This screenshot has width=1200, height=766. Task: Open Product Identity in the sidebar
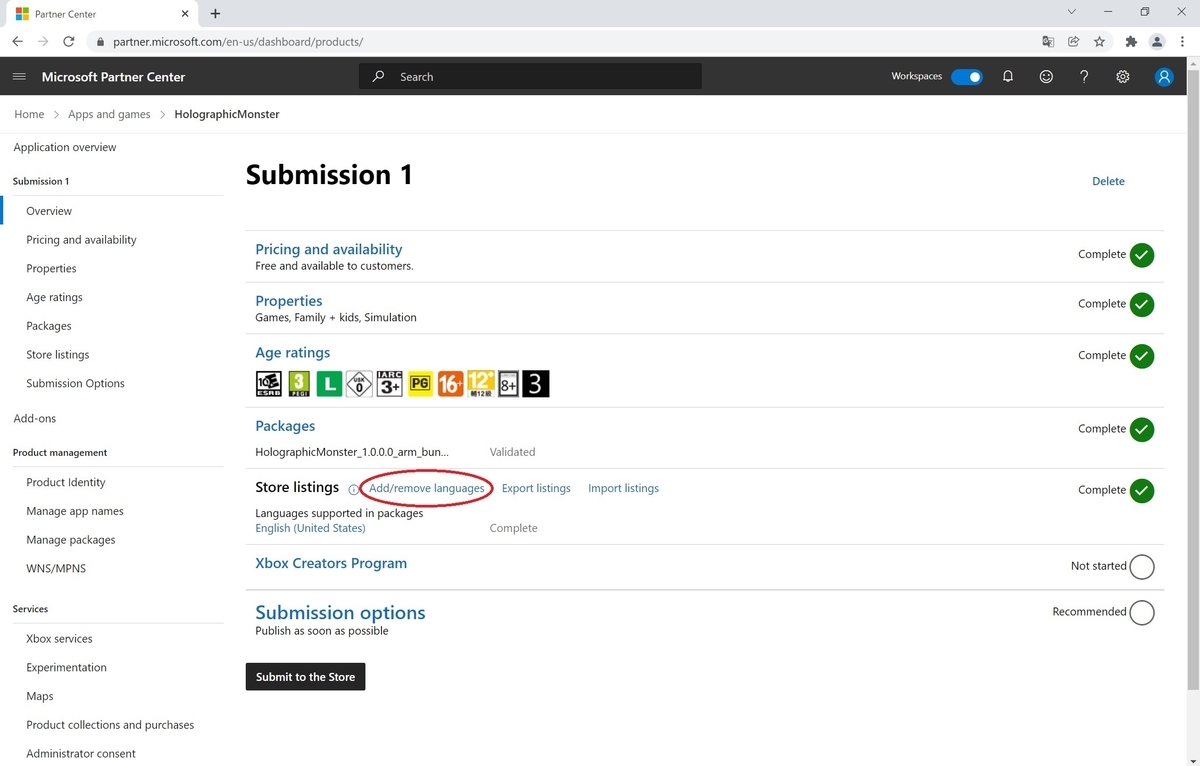65,483
